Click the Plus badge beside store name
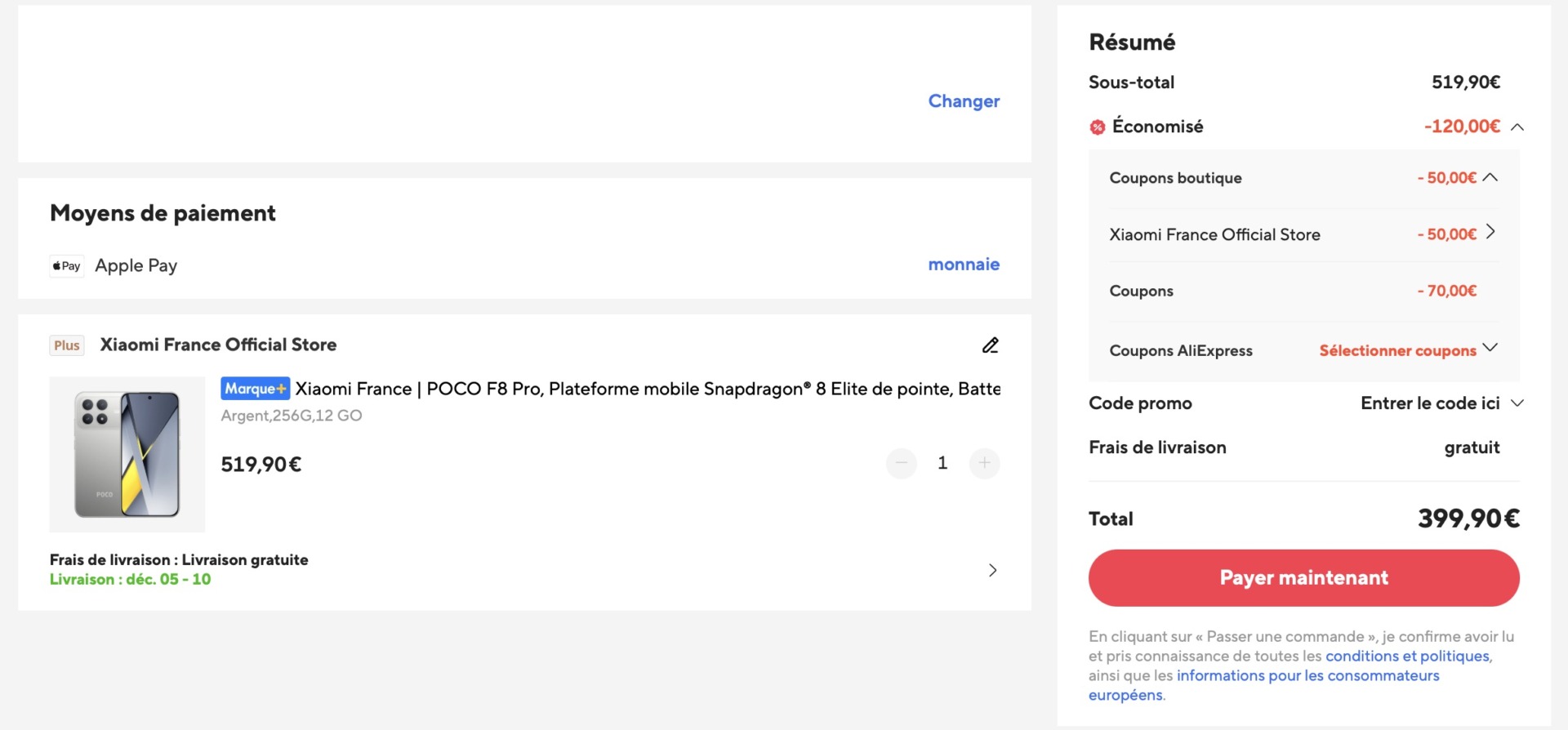Image resolution: width=1568 pixels, height=730 pixels. pos(67,345)
